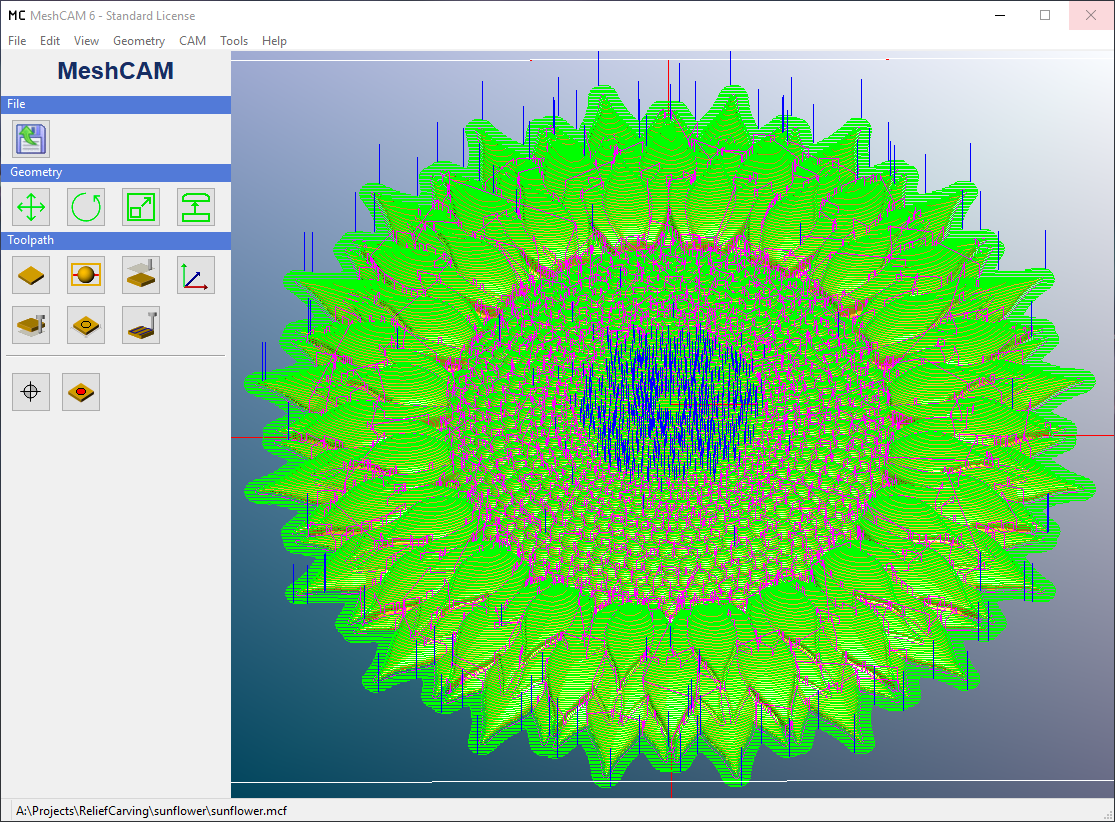
Task: Click the black crosshair target icon
Action: click(31, 392)
